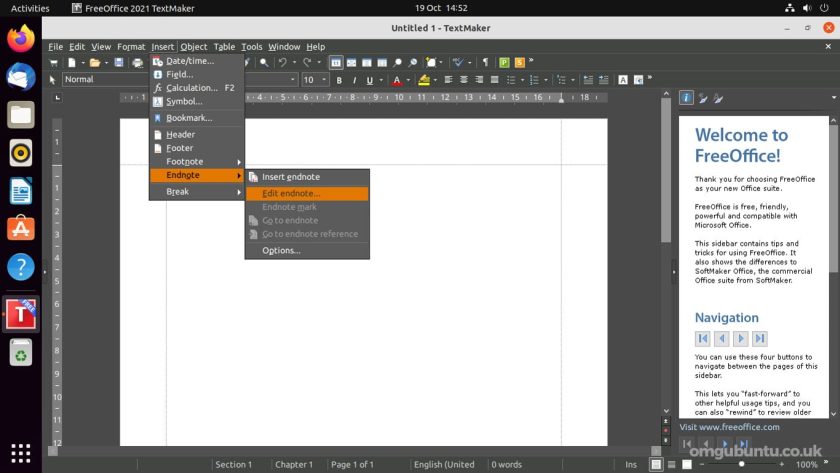The height and width of the screenshot is (473, 840).
Task: Choose Date/time... from Insert menu
Action: pos(197,61)
